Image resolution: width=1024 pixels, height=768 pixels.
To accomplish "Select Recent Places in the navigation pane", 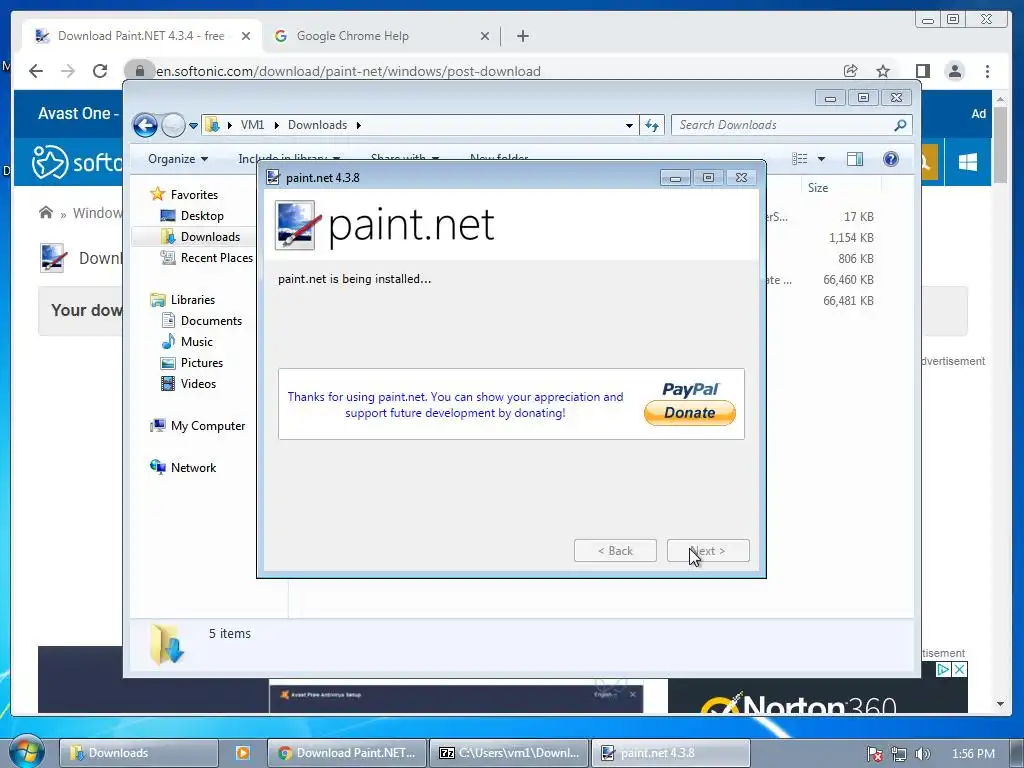I will [216, 258].
